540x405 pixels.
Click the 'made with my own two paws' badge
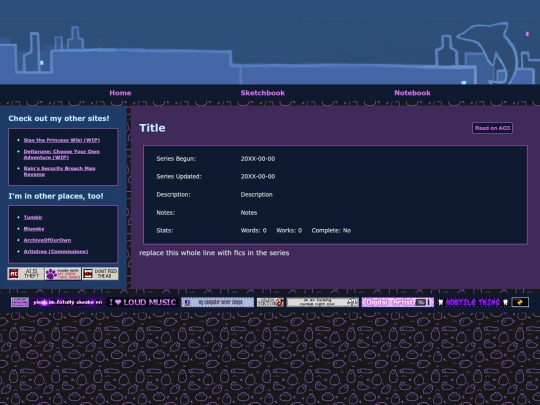63,274
